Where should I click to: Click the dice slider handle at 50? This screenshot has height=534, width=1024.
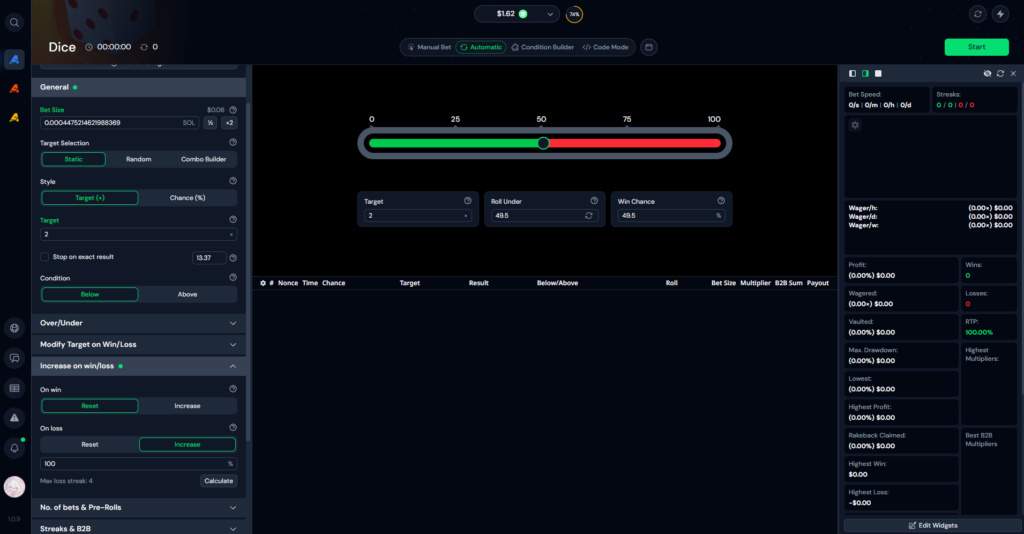(x=543, y=143)
